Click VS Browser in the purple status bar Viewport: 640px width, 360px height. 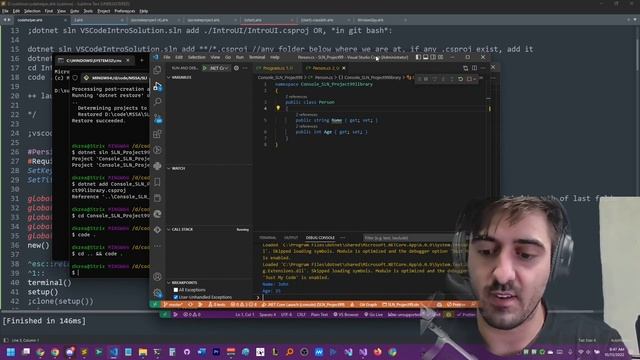tap(346, 315)
